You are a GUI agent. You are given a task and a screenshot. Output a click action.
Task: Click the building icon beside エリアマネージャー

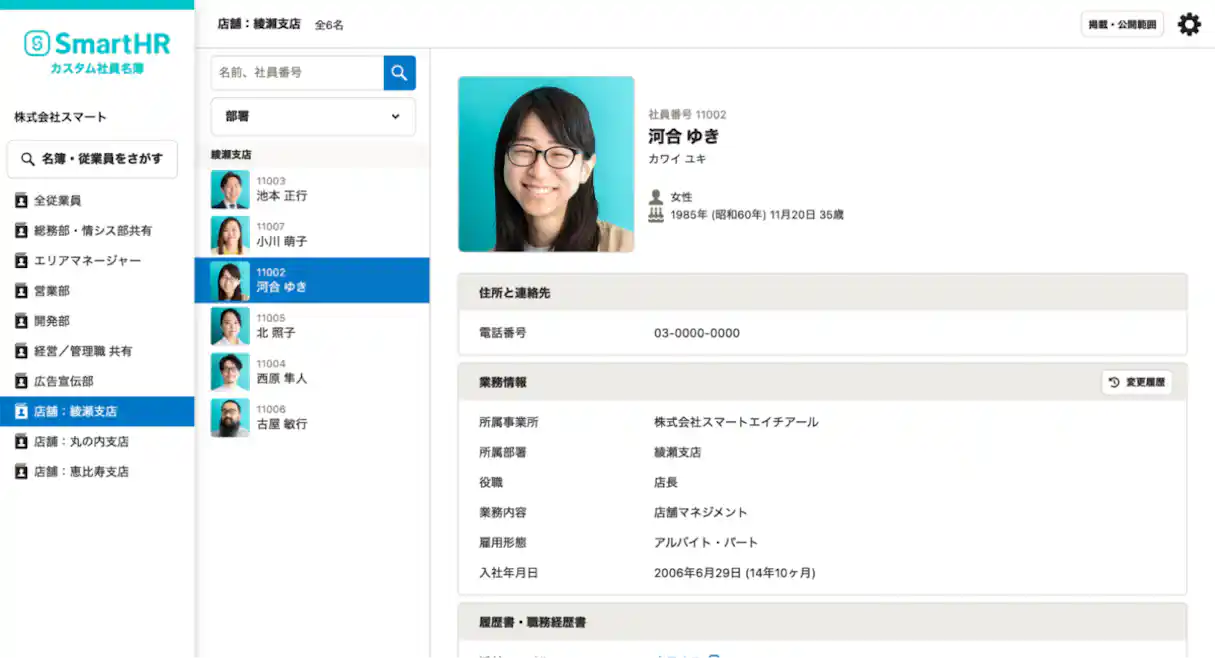tap(19, 261)
